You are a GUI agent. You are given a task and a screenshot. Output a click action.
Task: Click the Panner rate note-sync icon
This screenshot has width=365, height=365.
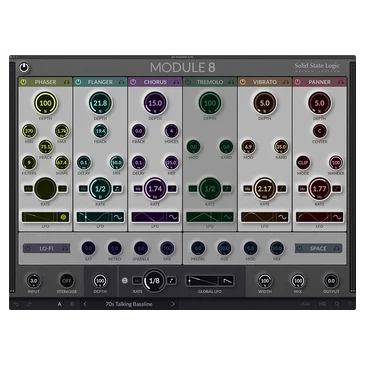pyautogui.click(x=337, y=189)
